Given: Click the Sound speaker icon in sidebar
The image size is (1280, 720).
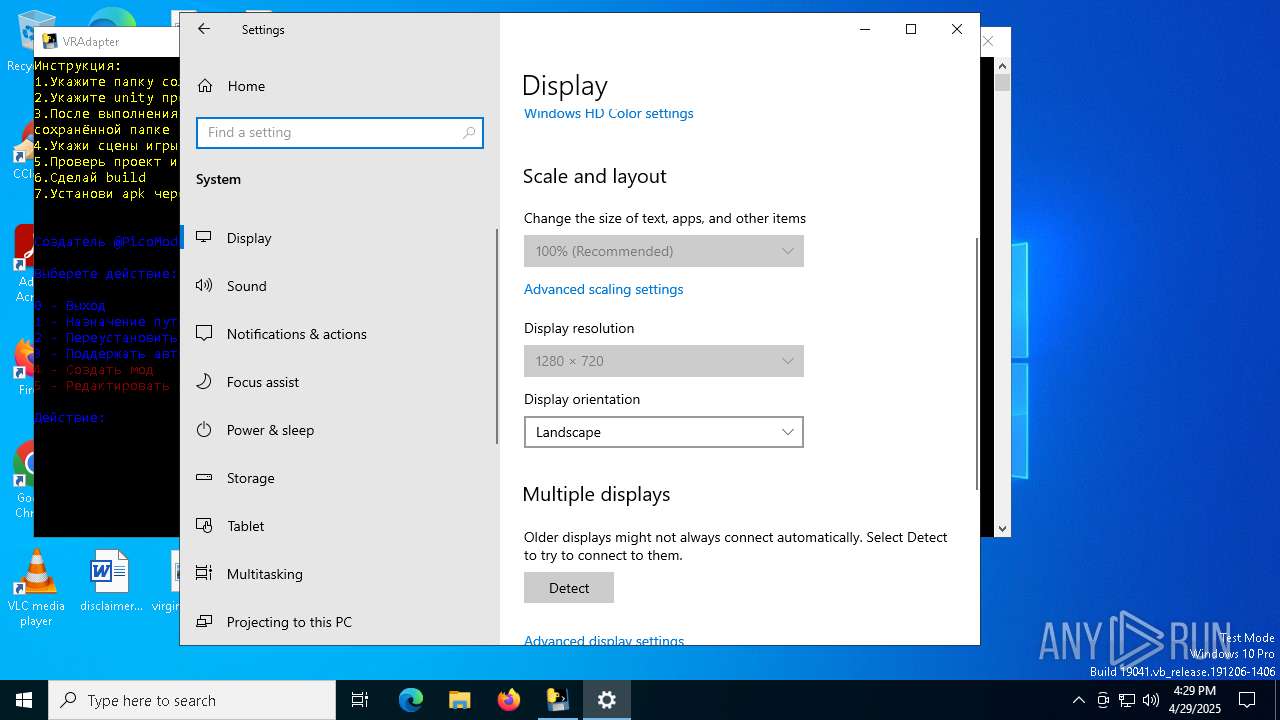Looking at the screenshot, I should click(204, 285).
